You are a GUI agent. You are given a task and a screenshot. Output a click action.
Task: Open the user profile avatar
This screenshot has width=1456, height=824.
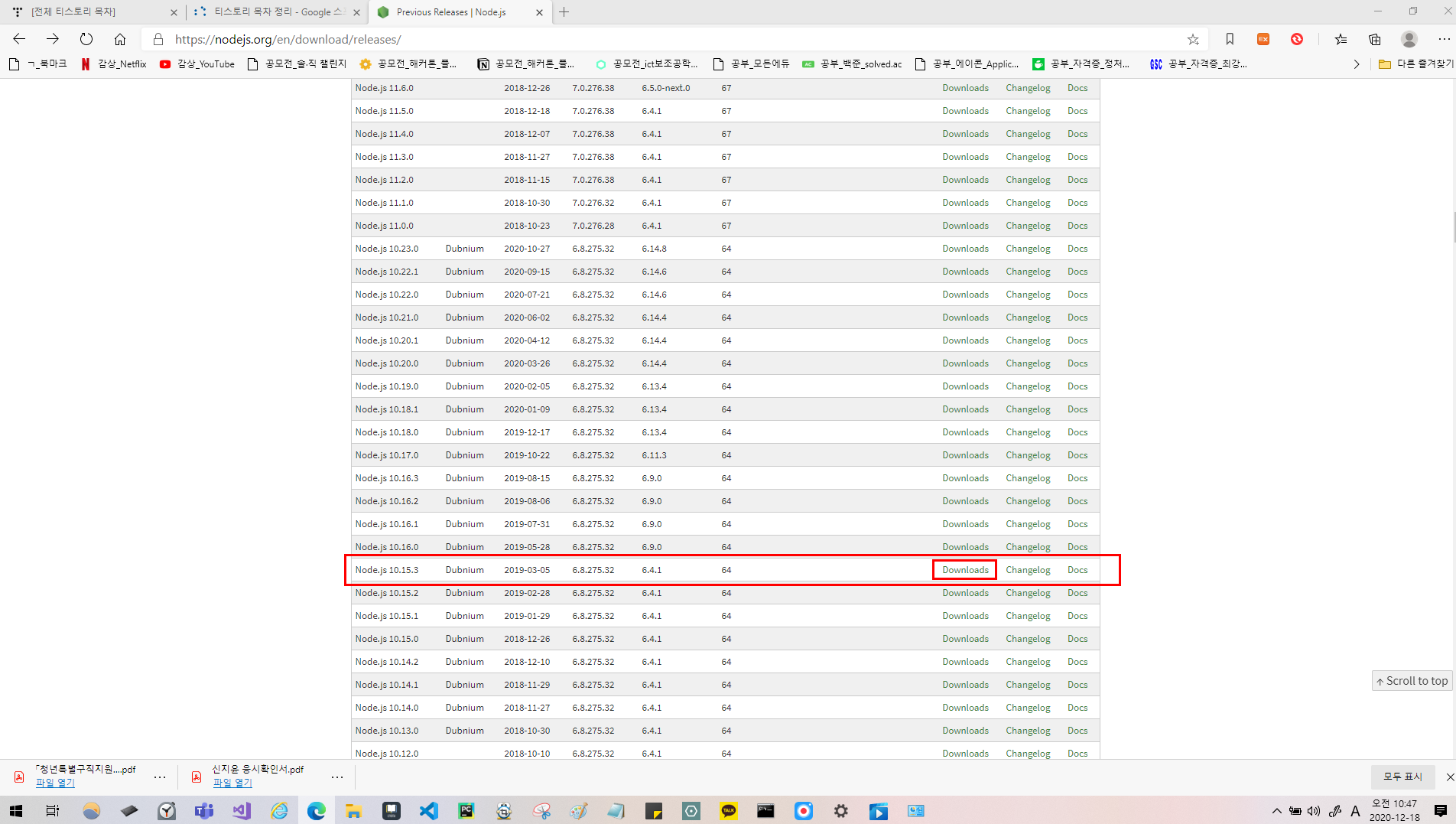pyautogui.click(x=1409, y=39)
